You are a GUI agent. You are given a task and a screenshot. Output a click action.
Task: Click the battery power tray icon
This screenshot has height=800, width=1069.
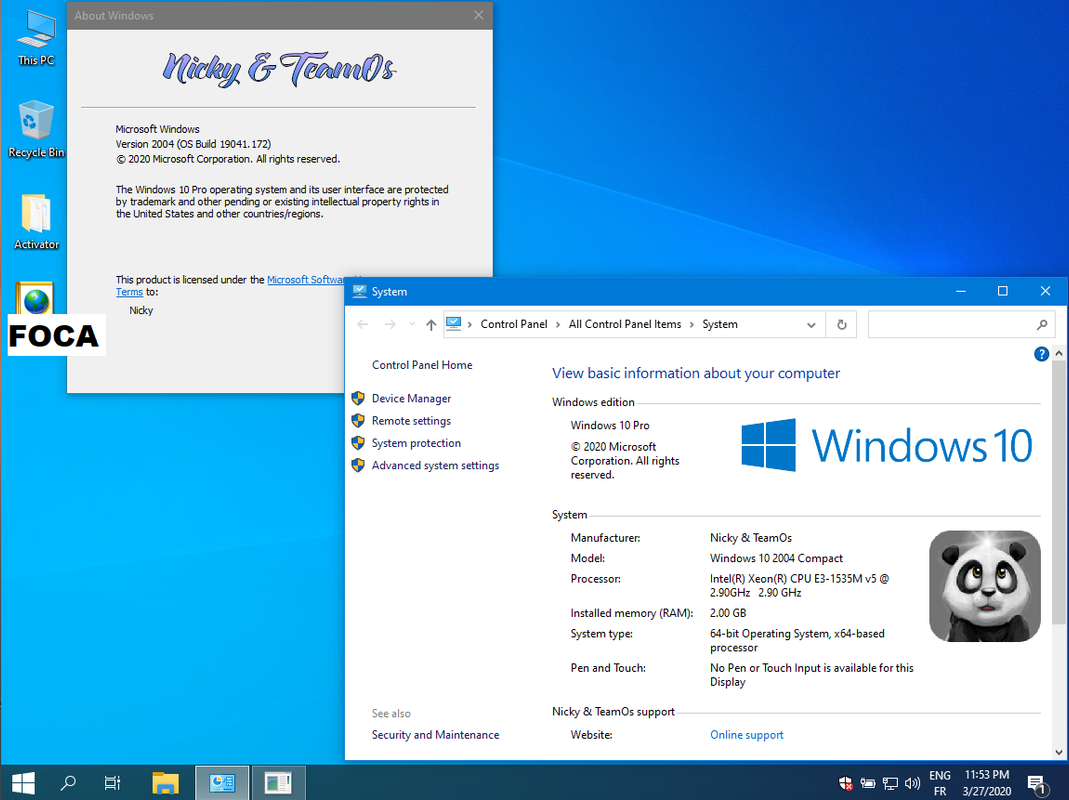[868, 783]
